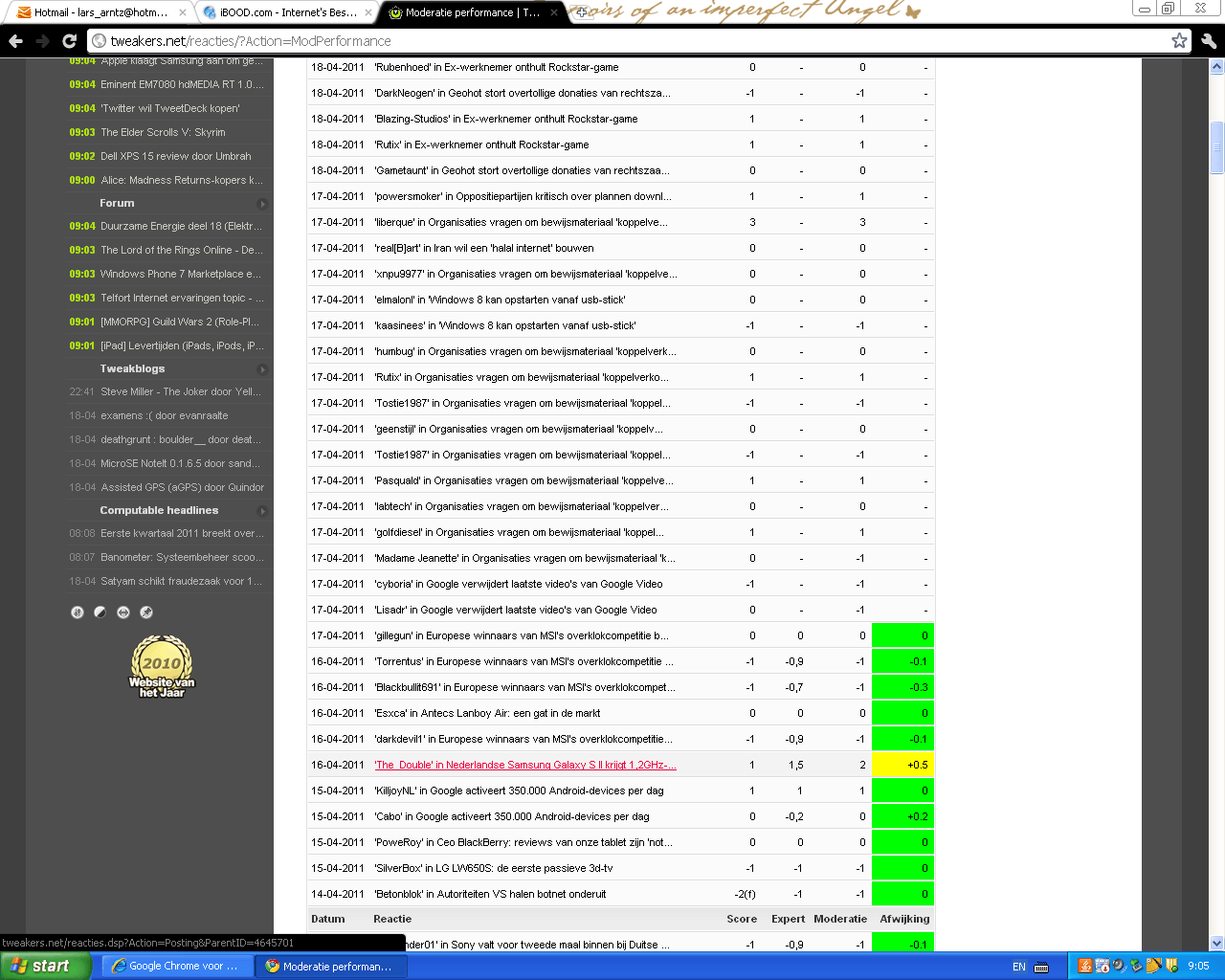Open '[iPad] Levertijden' forum topic

tap(182, 346)
